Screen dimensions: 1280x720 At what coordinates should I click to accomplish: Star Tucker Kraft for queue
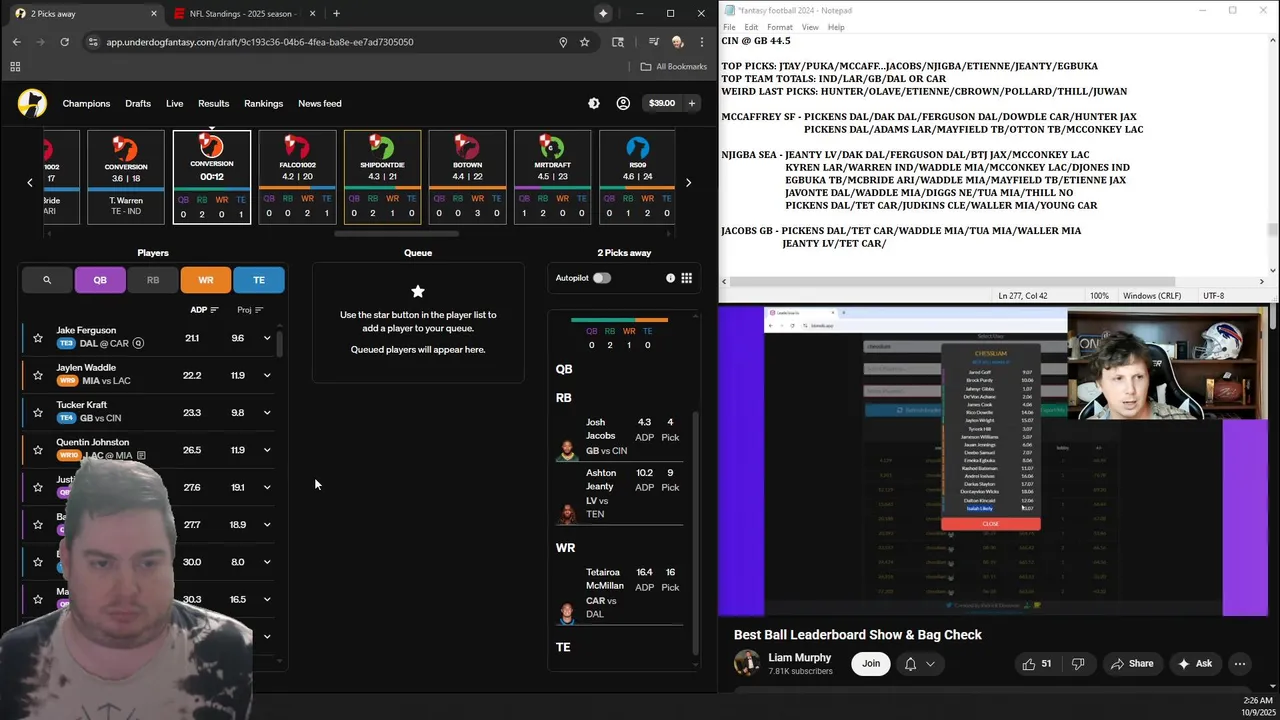(38, 412)
